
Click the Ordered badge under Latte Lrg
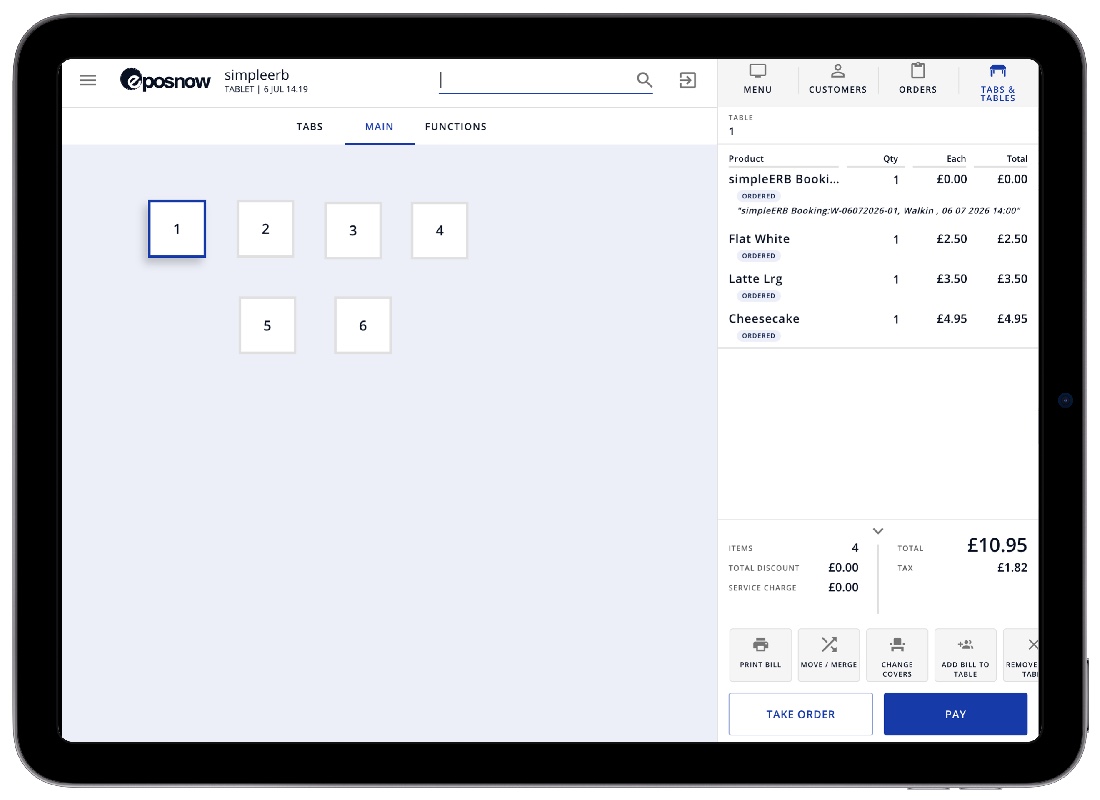pos(758,295)
